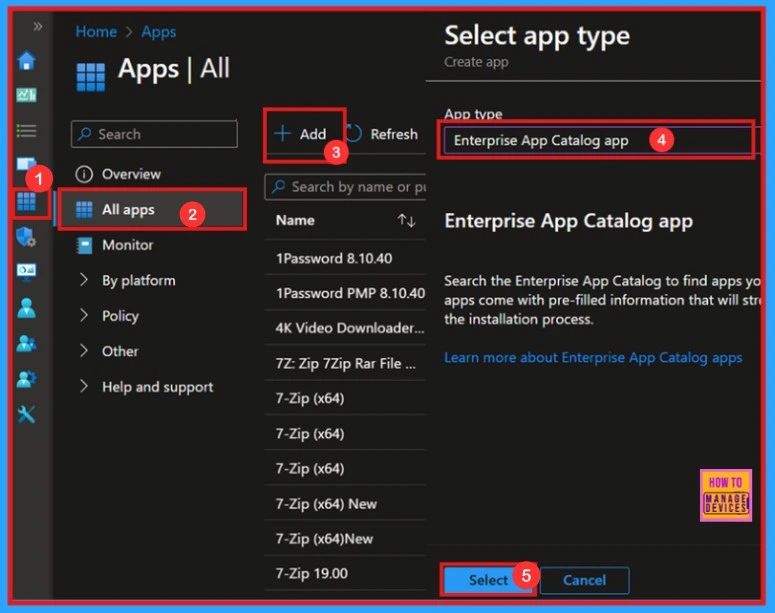Open Endpoint security shield icon
Image resolution: width=775 pixels, height=613 pixels.
click(x=26, y=237)
